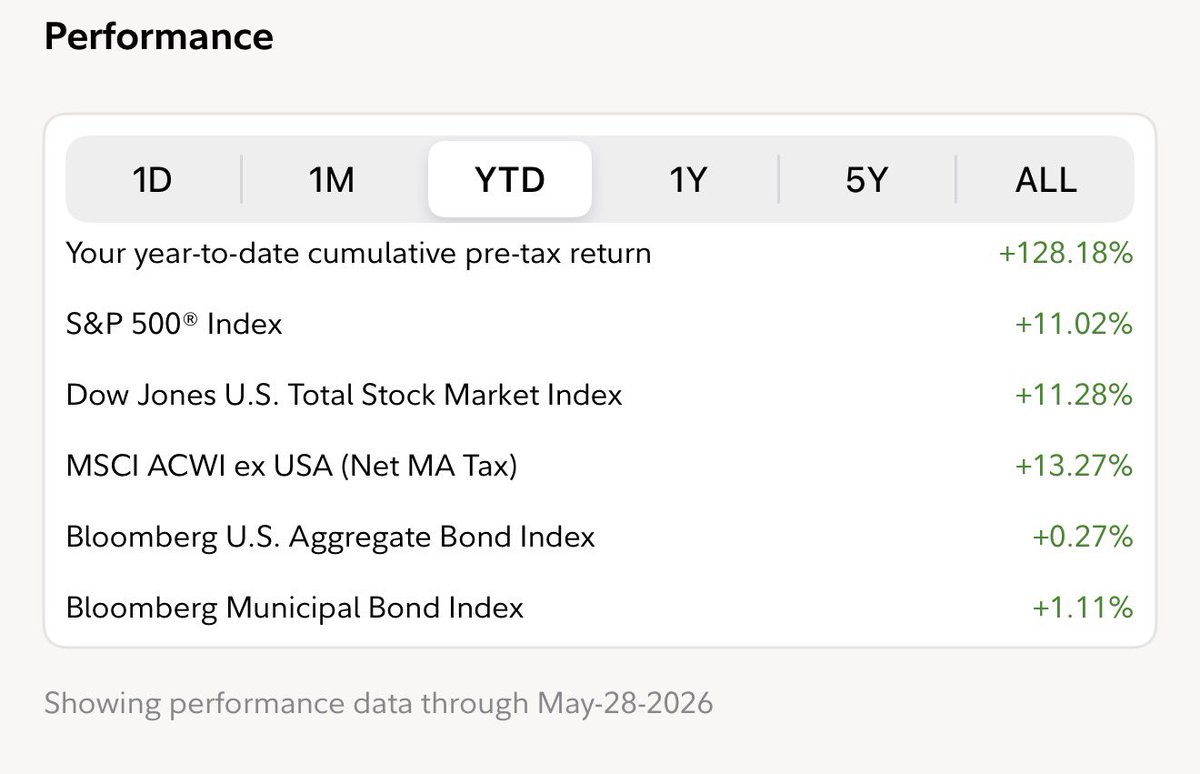Select the Bloomberg Municipal Bond Index row
The image size is (1200, 774).
600,607
